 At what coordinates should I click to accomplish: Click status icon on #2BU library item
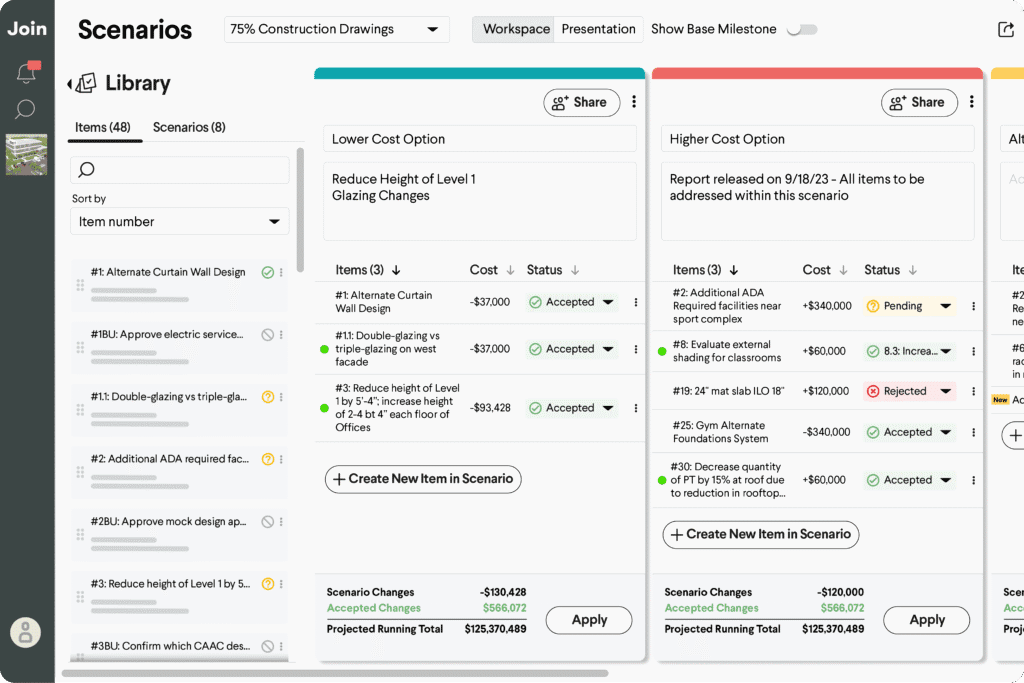tap(268, 522)
